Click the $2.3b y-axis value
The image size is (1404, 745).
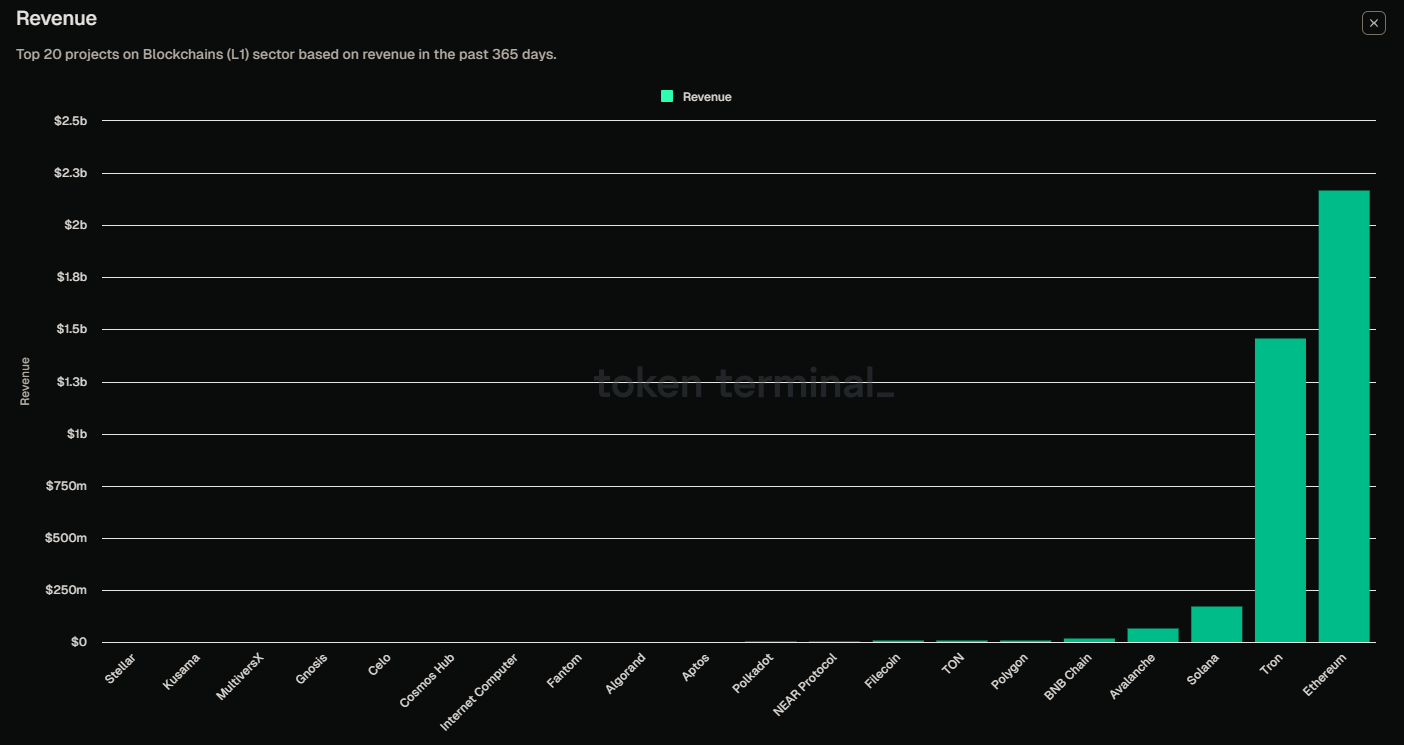[71, 173]
